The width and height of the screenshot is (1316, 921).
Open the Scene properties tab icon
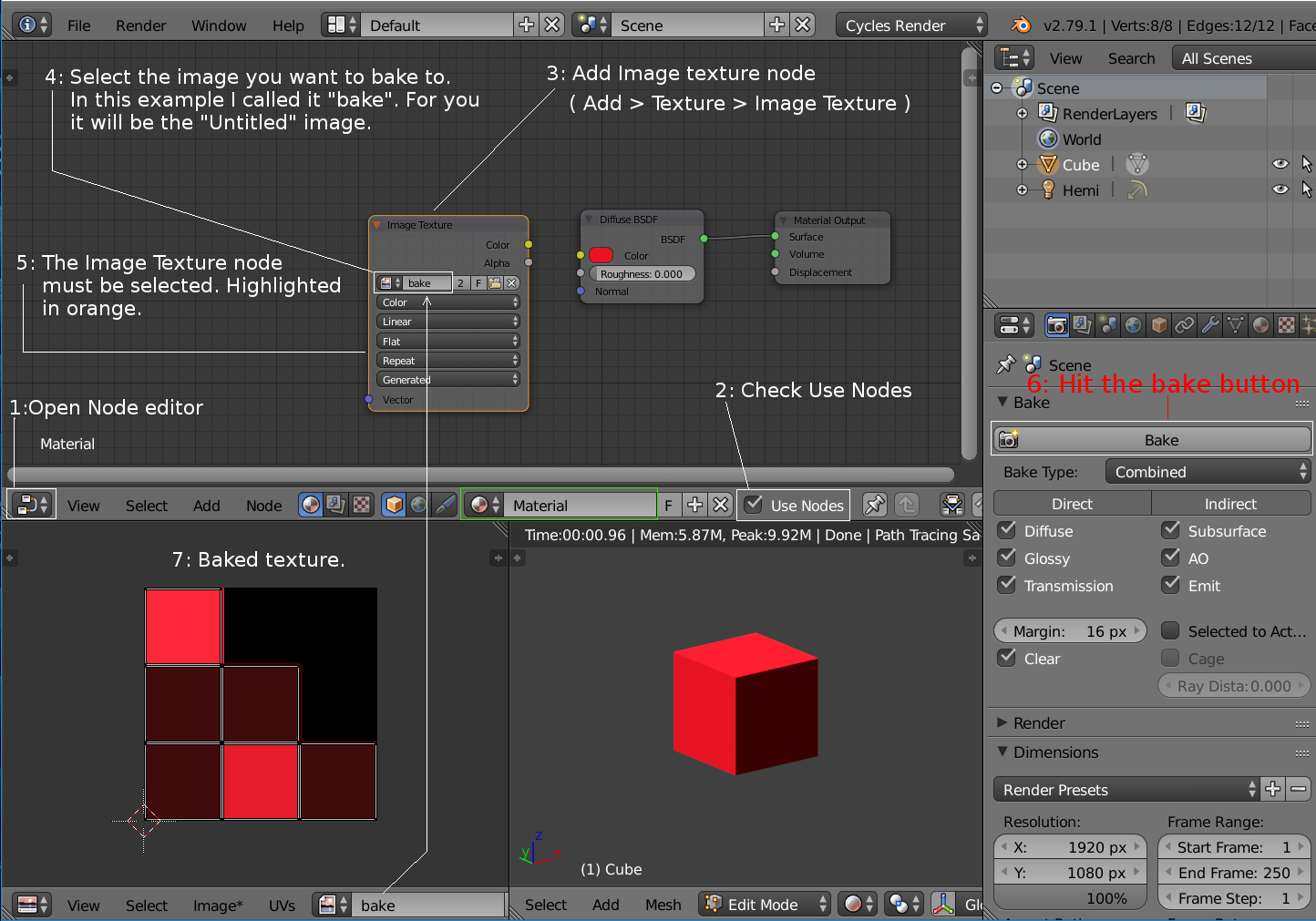1107,325
